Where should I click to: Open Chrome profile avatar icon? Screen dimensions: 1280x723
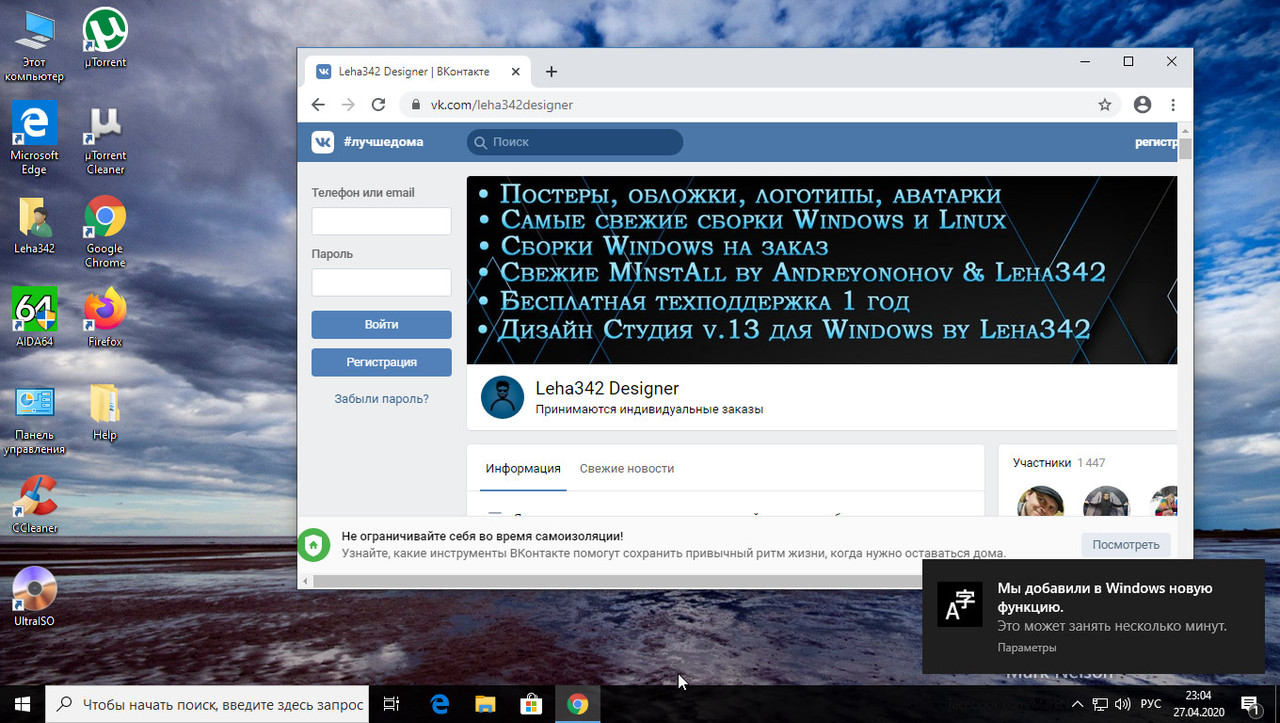click(x=1141, y=104)
